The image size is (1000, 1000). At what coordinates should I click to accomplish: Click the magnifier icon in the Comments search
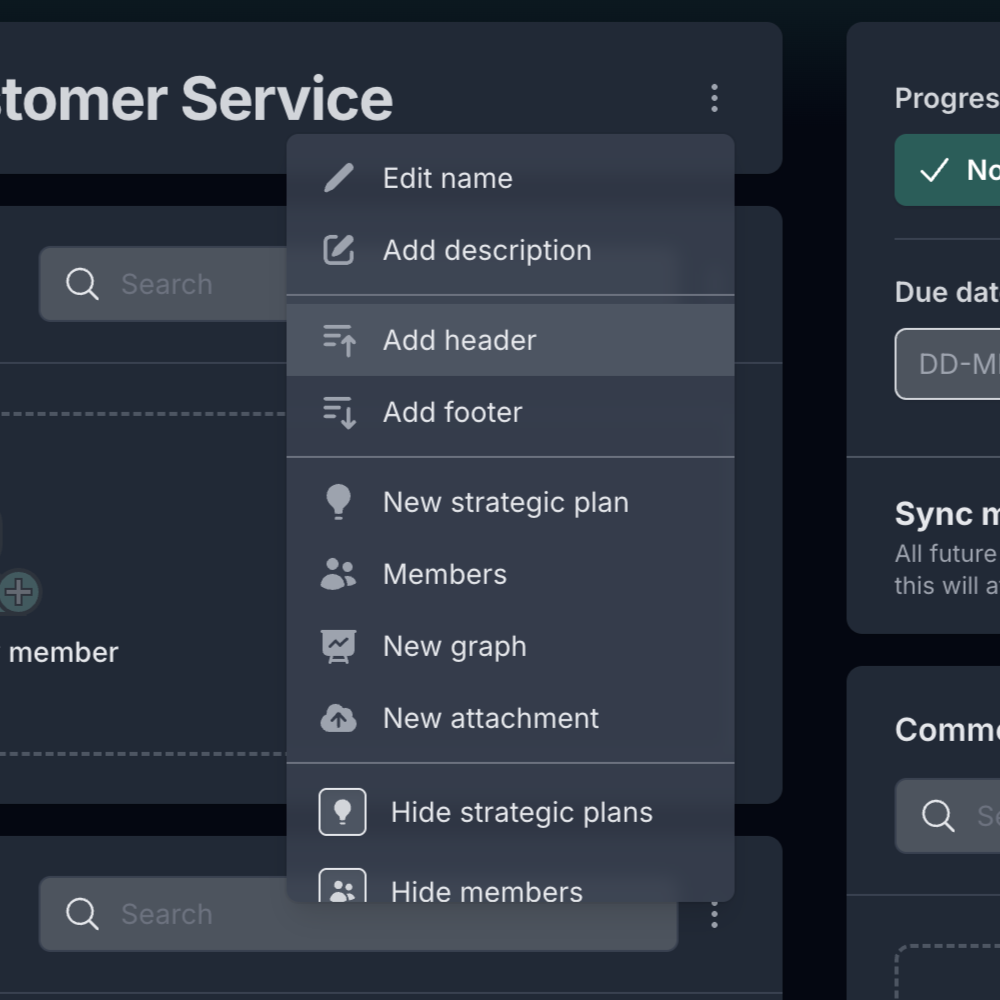(938, 816)
